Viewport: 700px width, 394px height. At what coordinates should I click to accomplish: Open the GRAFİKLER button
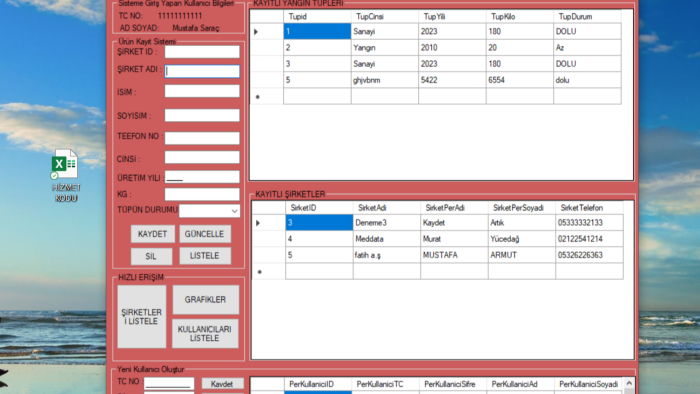pos(205,299)
